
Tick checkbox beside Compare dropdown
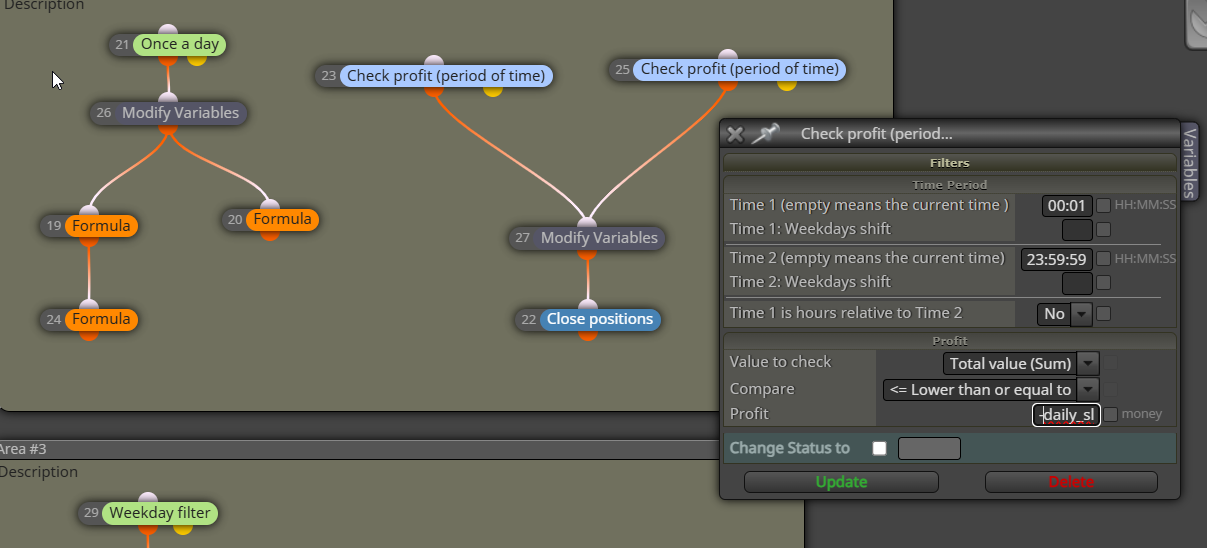[1110, 389]
